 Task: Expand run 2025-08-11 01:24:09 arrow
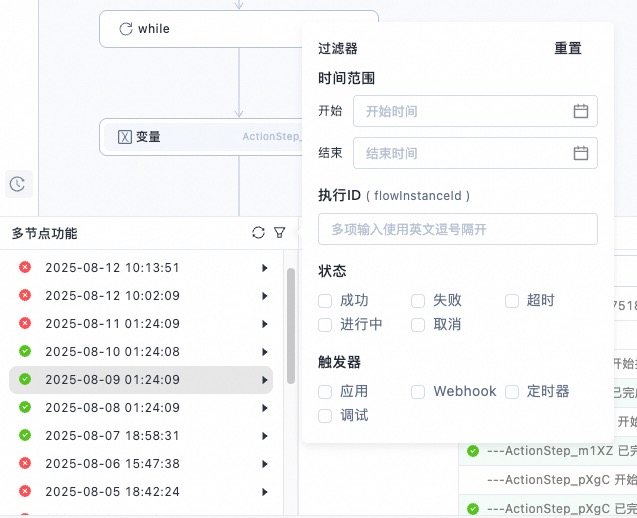pos(265,324)
